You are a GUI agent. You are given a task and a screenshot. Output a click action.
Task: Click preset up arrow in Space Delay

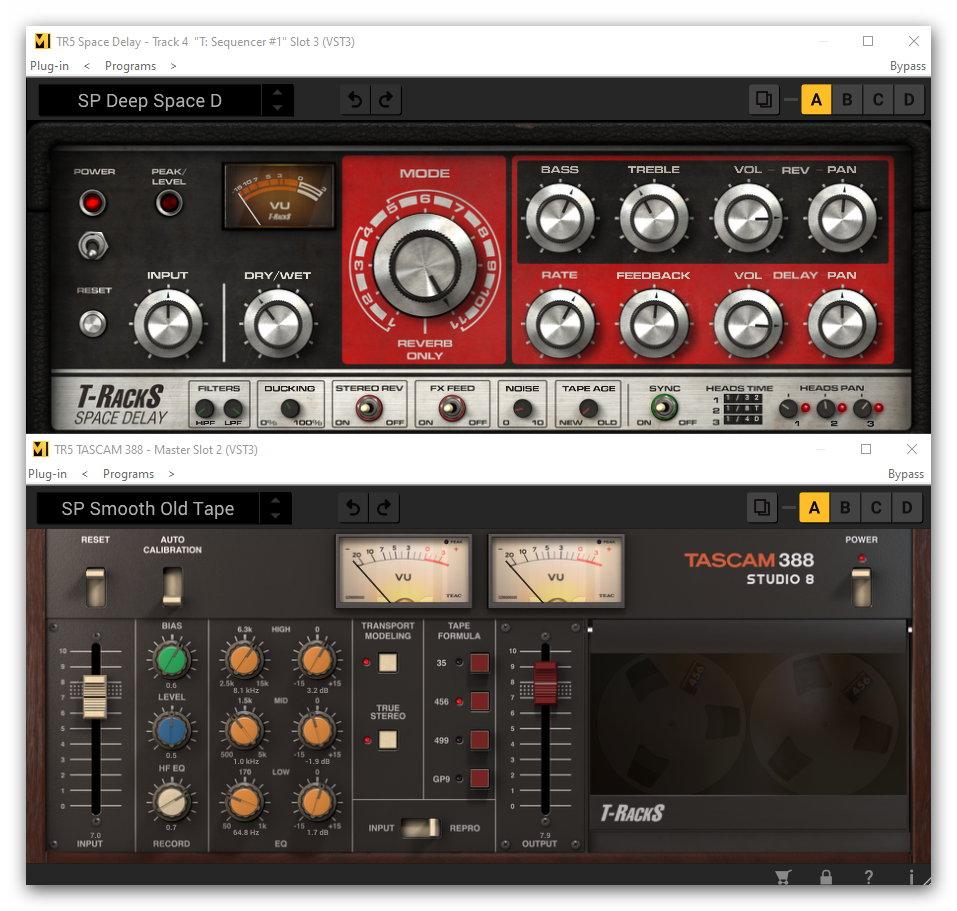[x=277, y=93]
